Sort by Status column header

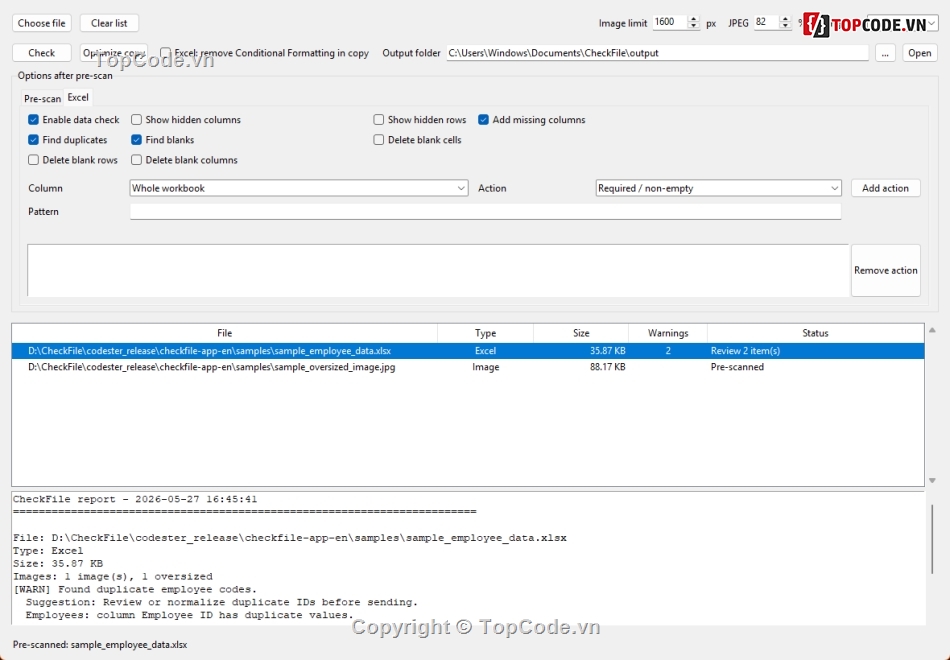(x=815, y=333)
